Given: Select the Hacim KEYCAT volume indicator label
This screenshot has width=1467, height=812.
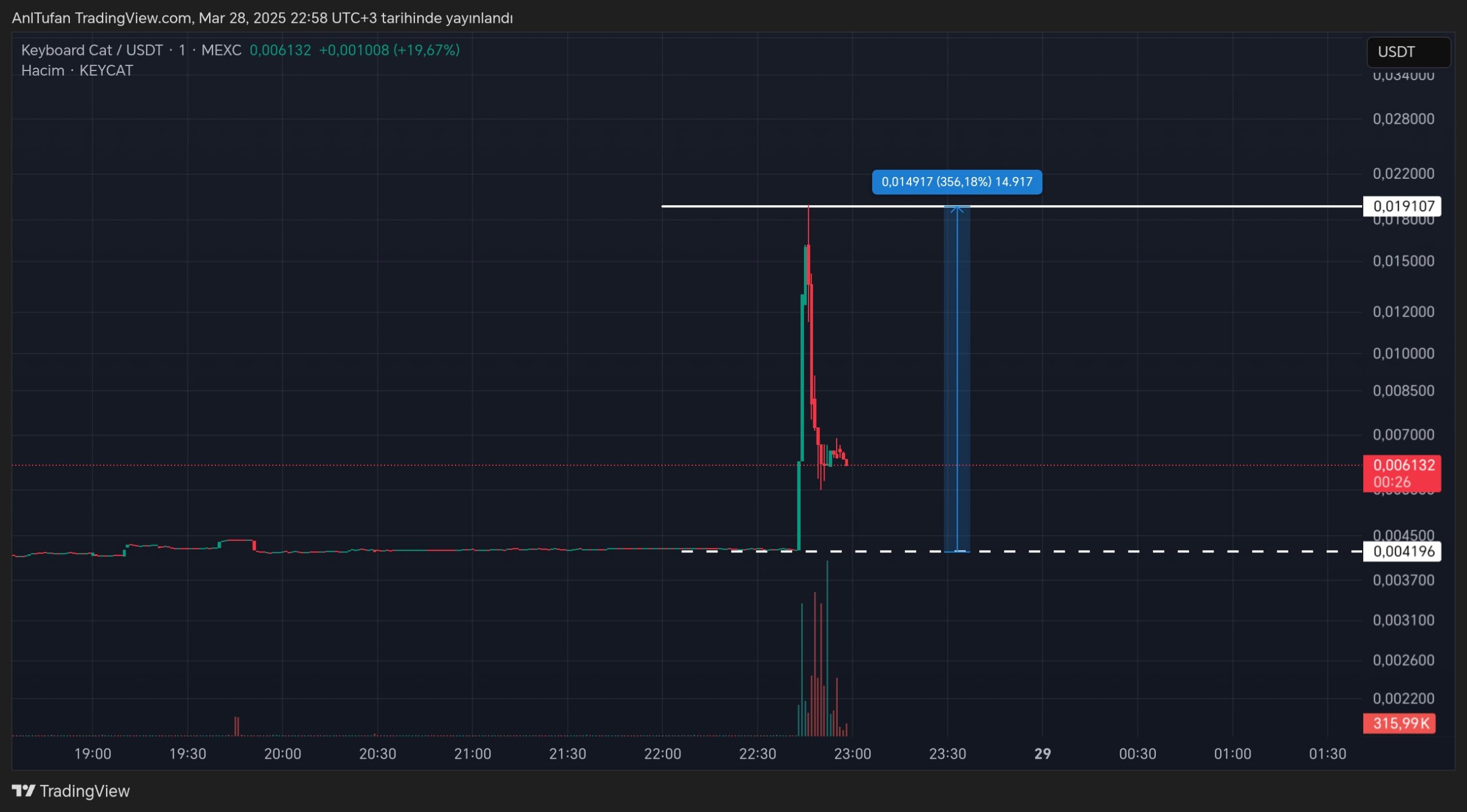Looking at the screenshot, I should (x=77, y=70).
